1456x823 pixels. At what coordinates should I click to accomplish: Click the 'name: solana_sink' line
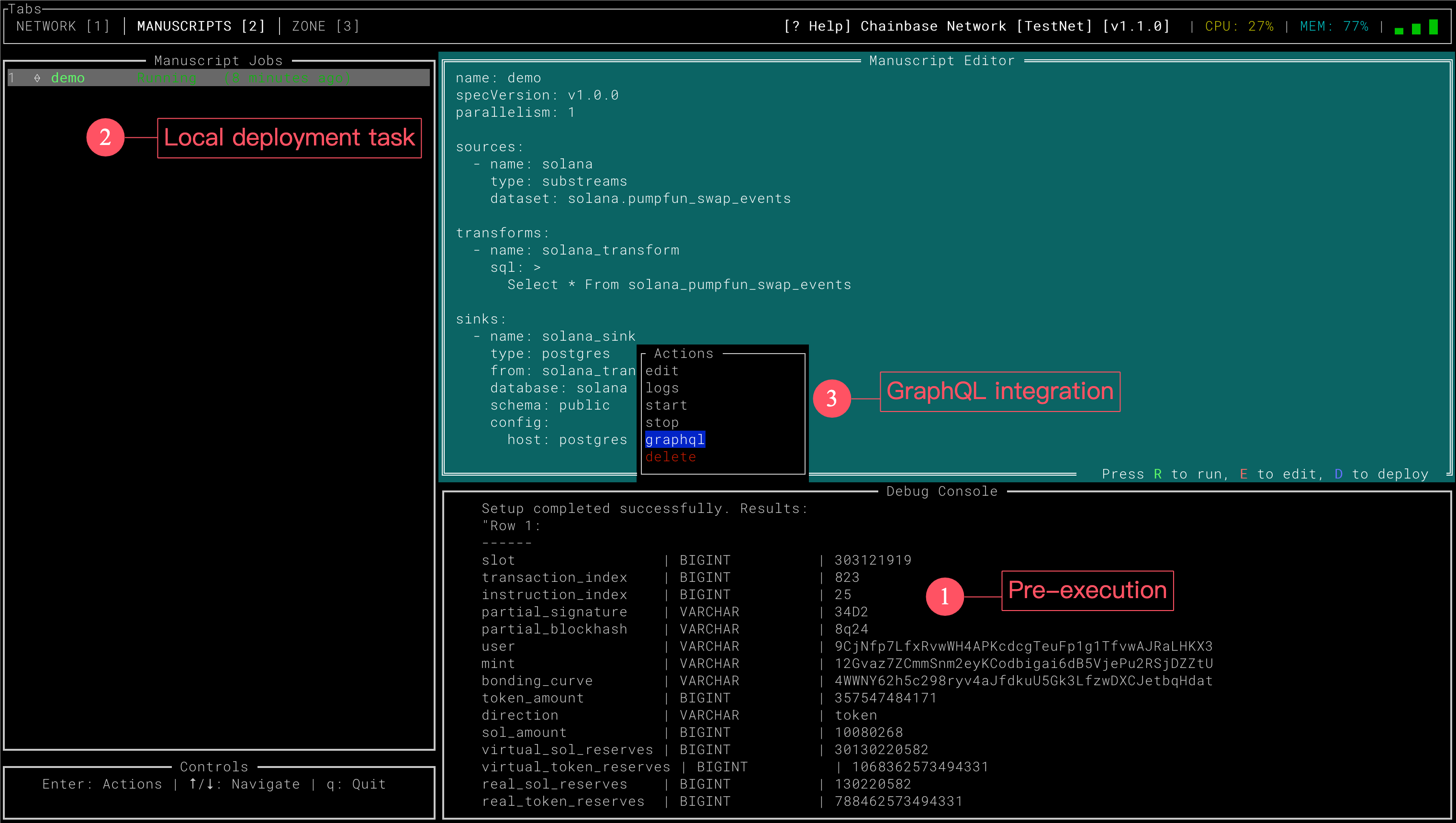click(x=562, y=337)
